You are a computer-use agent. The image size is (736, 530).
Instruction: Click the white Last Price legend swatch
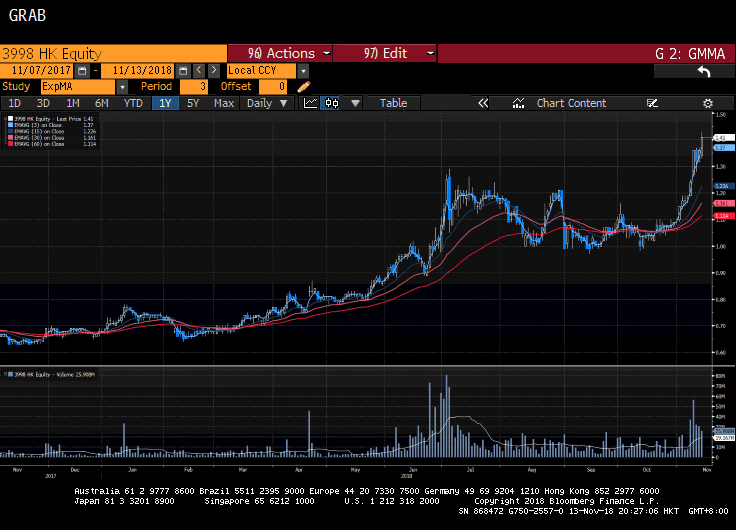click(x=10, y=119)
